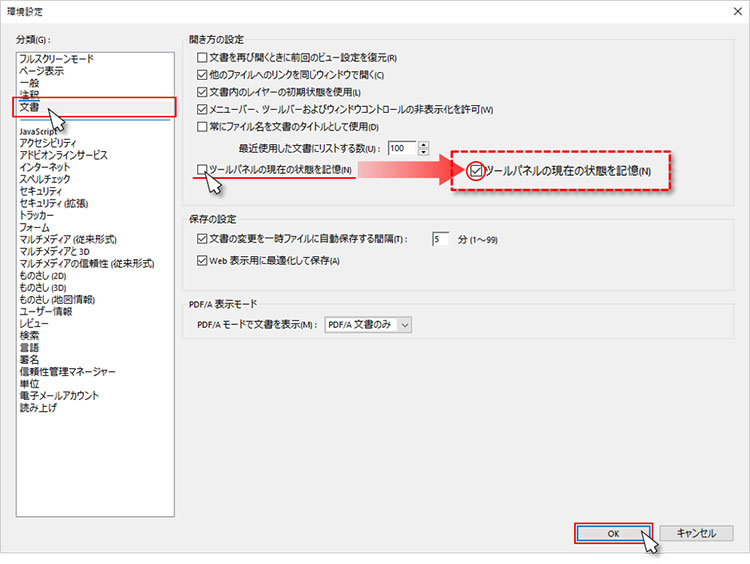The height and width of the screenshot is (564, 750).
Task: Increase recent documents count with up arrow
Action: pos(424,144)
